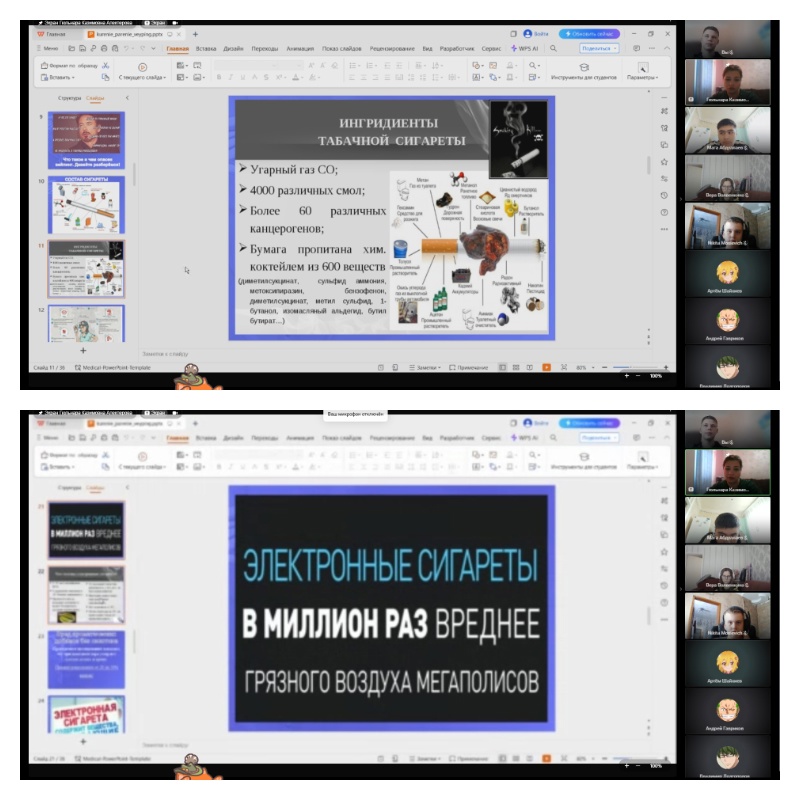Screen dimensions: 800x800
Task: Click zoom-in plus right of upper zoom slider
Action: point(666,367)
